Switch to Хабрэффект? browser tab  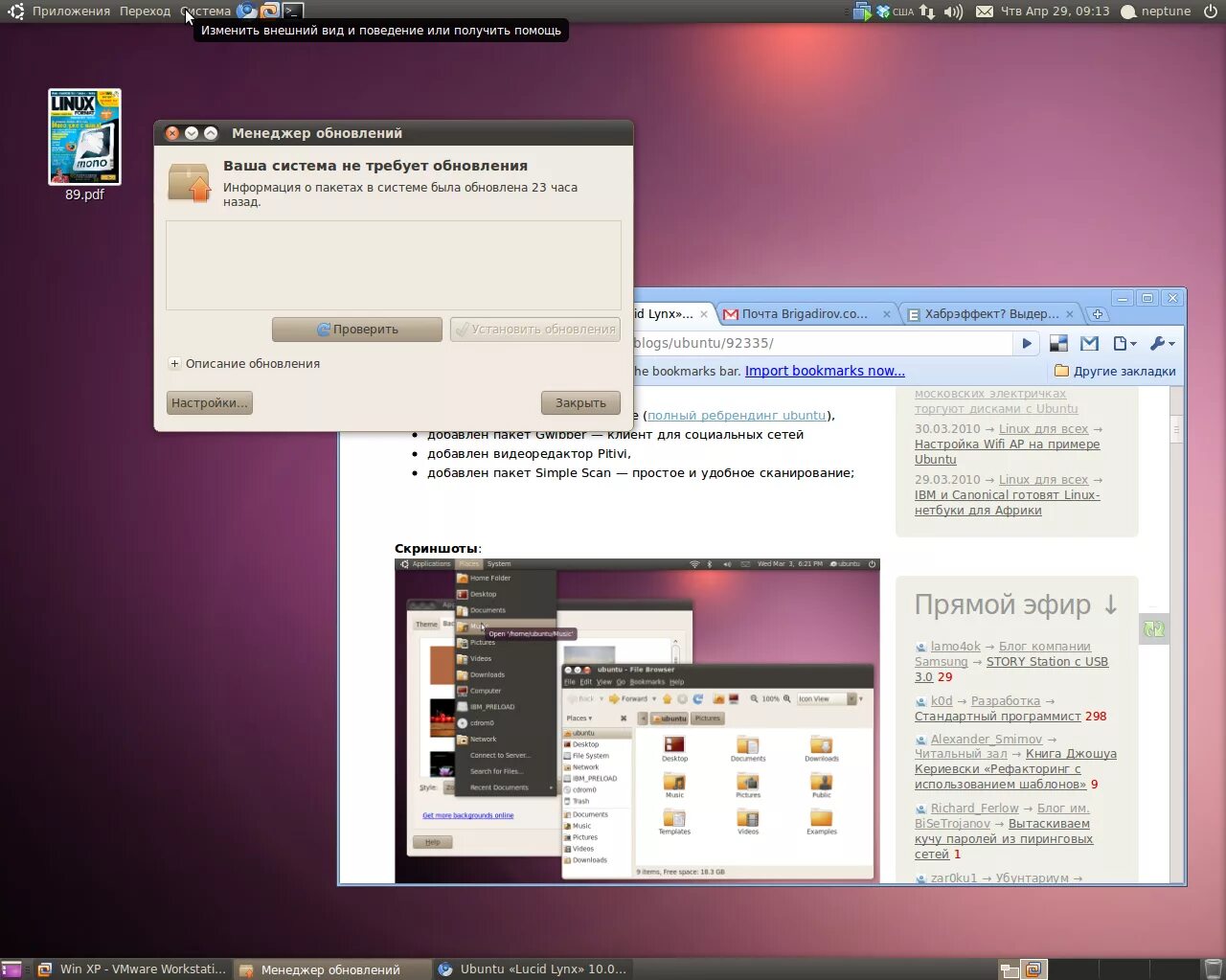click(x=991, y=314)
